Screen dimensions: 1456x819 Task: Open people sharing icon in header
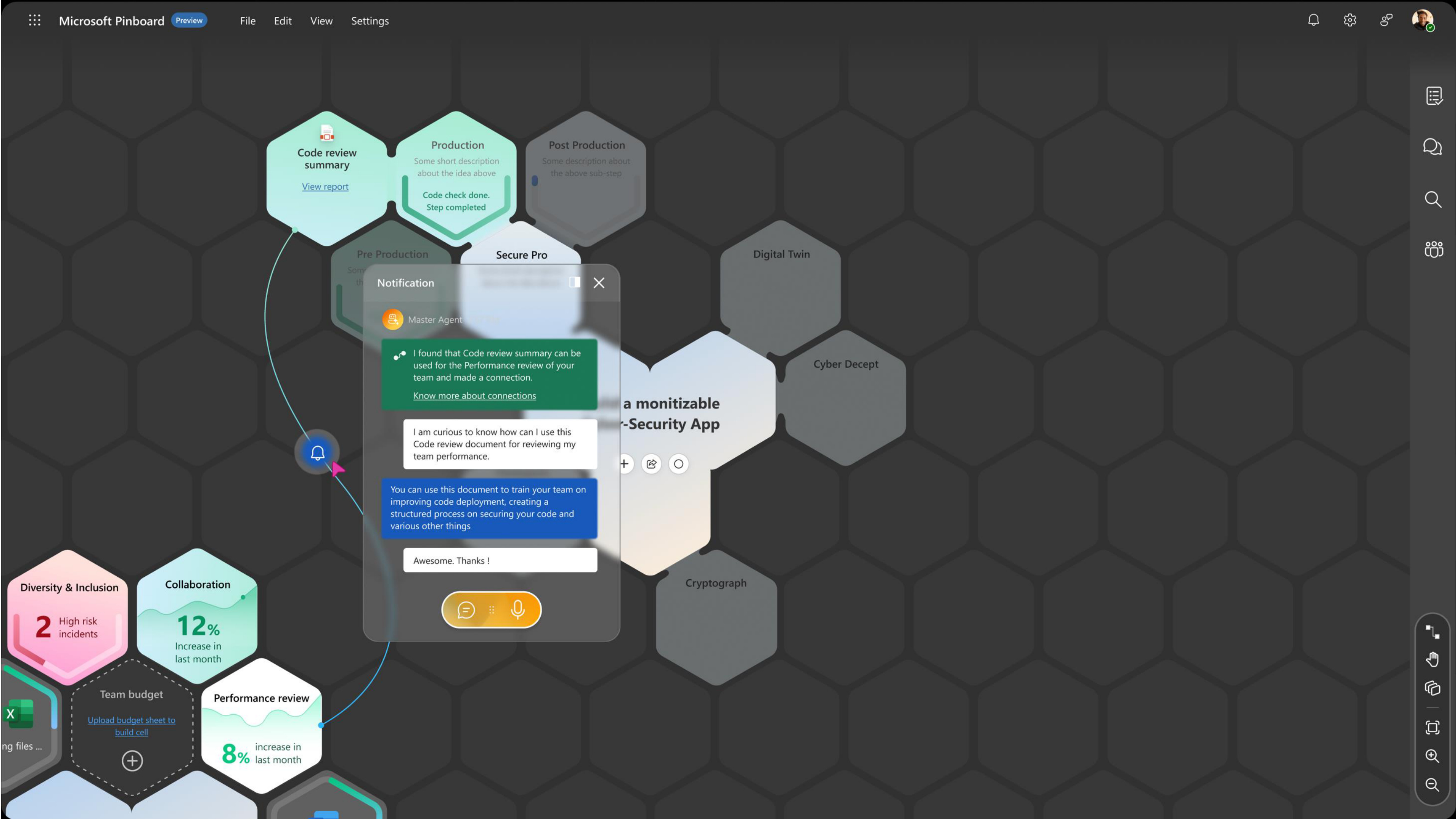point(1386,20)
